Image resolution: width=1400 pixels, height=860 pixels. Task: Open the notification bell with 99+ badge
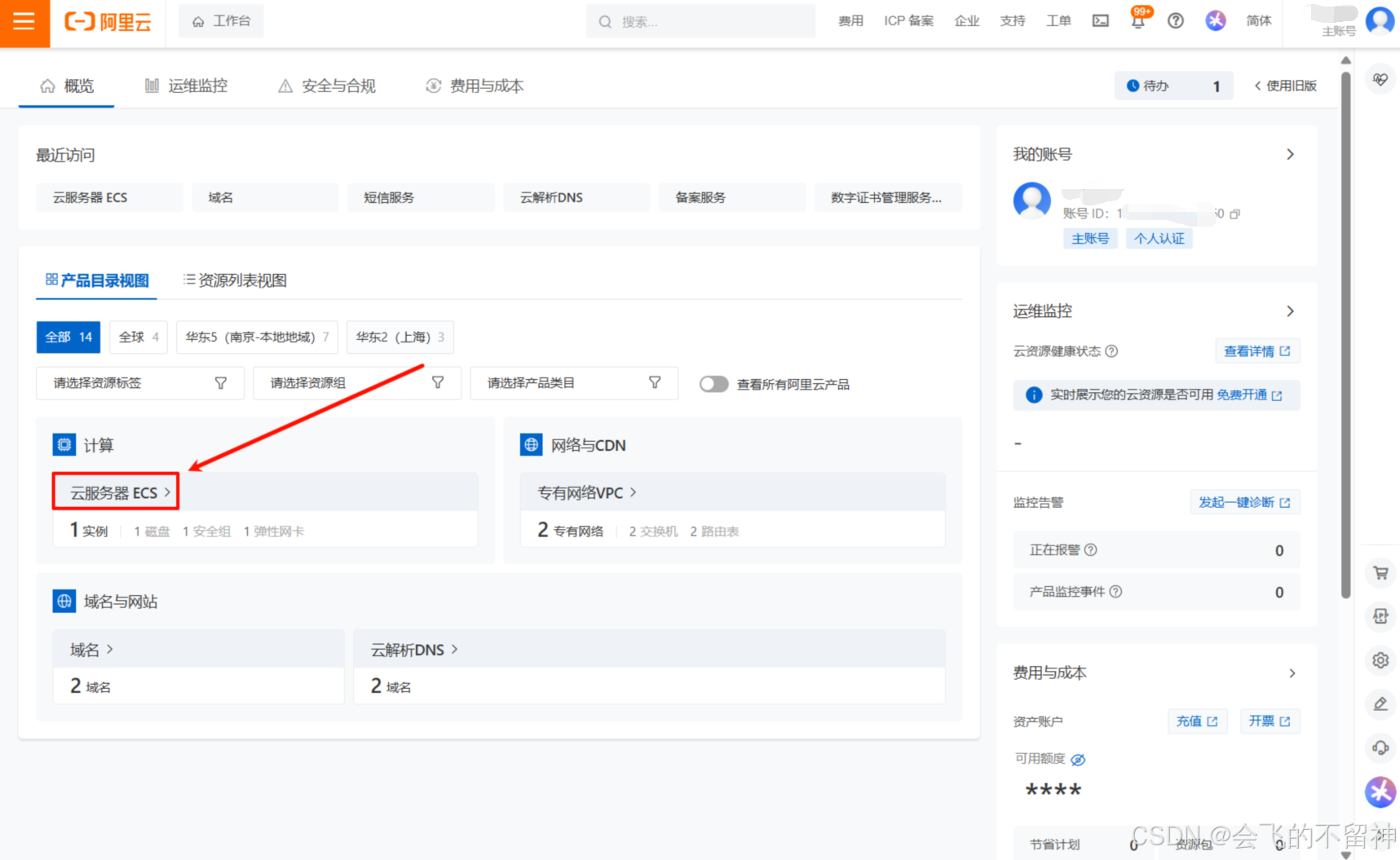tap(1138, 20)
